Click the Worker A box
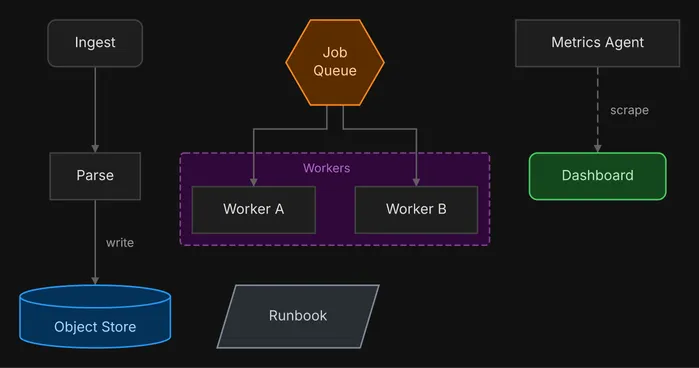Screen dimensions: 699x368 click(x=254, y=210)
